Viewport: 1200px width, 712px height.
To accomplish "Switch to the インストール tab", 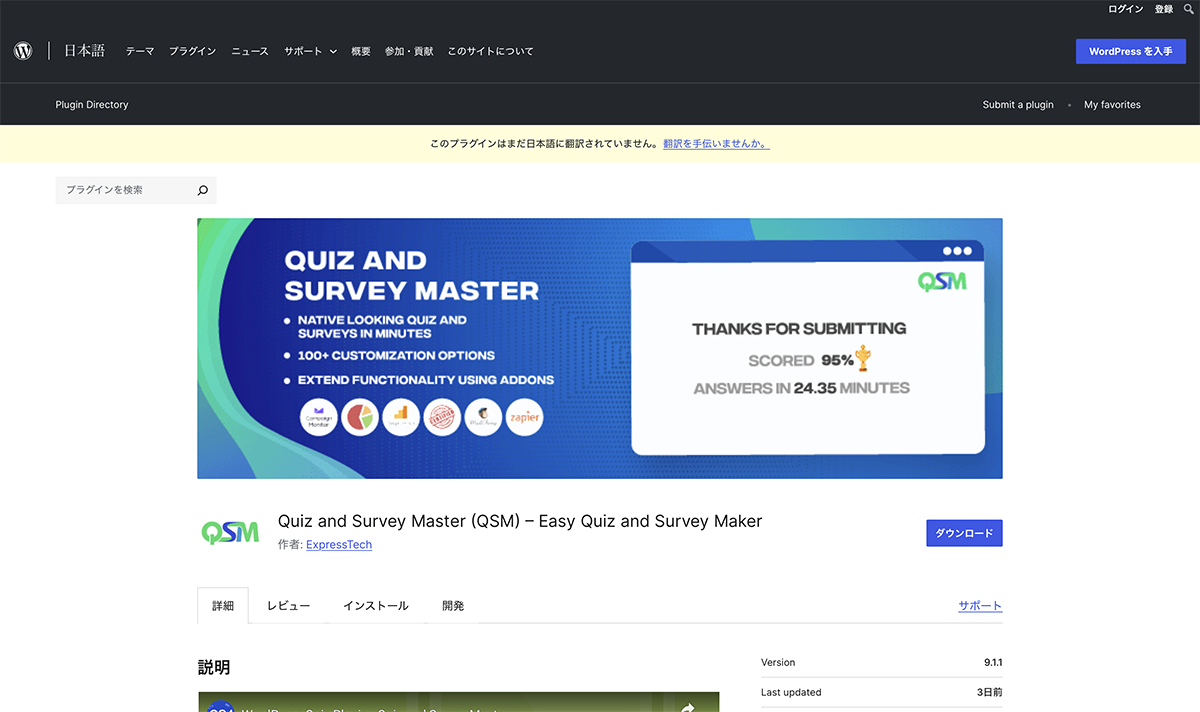I will (375, 606).
